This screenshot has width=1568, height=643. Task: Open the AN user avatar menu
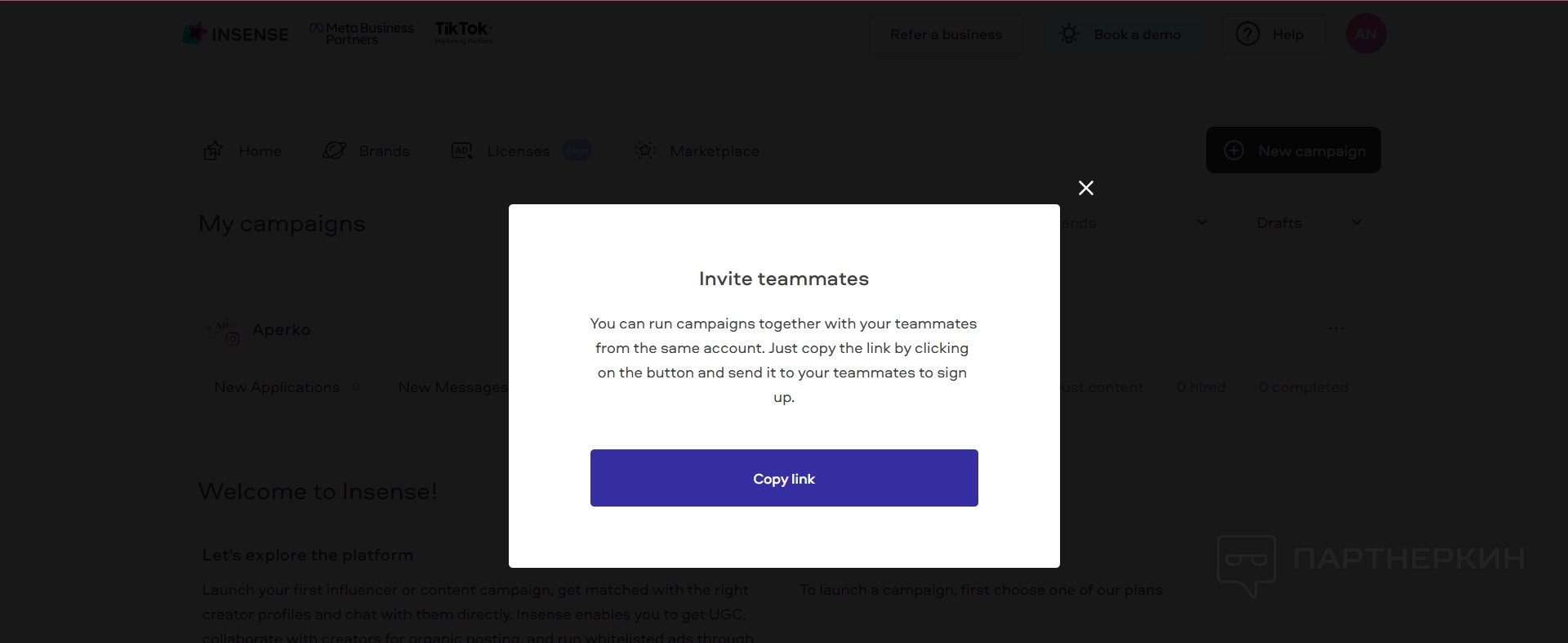1365,34
